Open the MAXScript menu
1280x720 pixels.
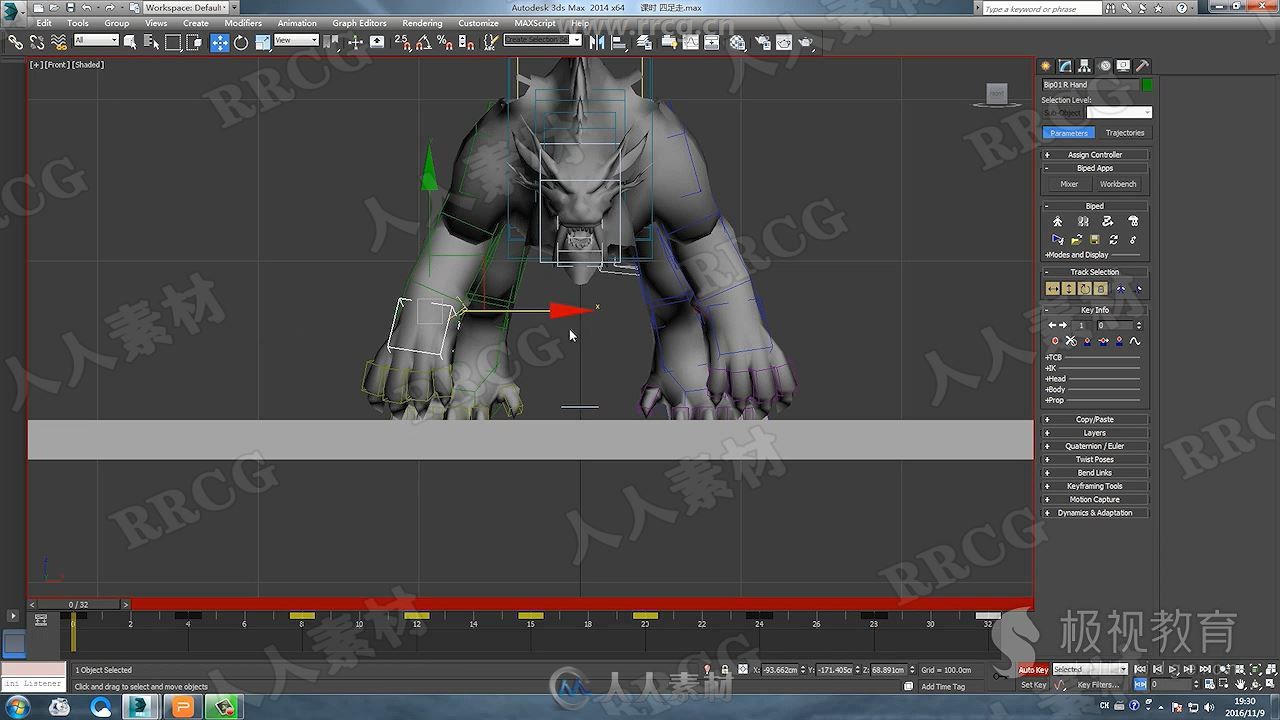535,23
